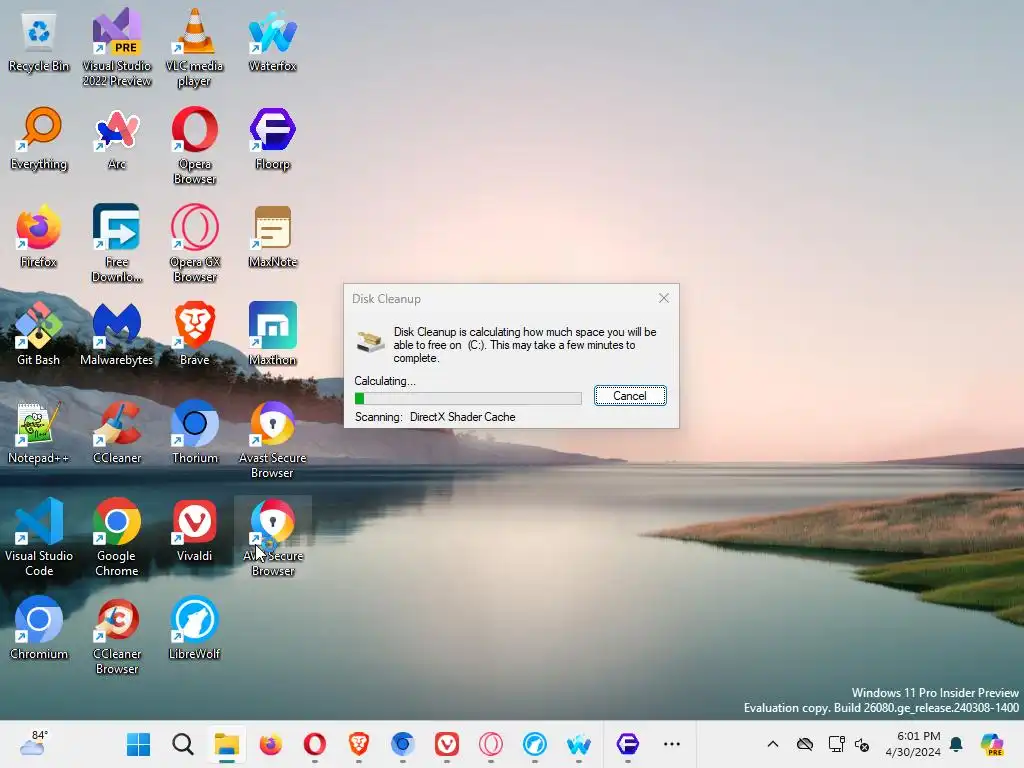1024x768 pixels.
Task: Open the notification bell in the tray
Action: (956, 744)
